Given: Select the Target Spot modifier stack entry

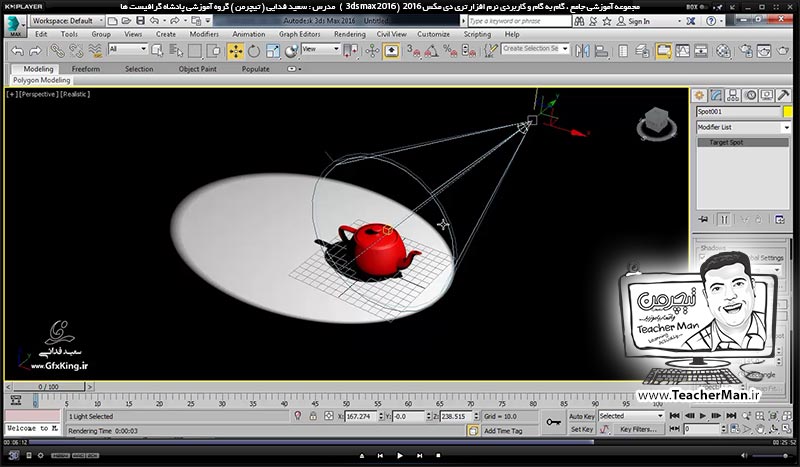Looking at the screenshot, I should coord(743,142).
